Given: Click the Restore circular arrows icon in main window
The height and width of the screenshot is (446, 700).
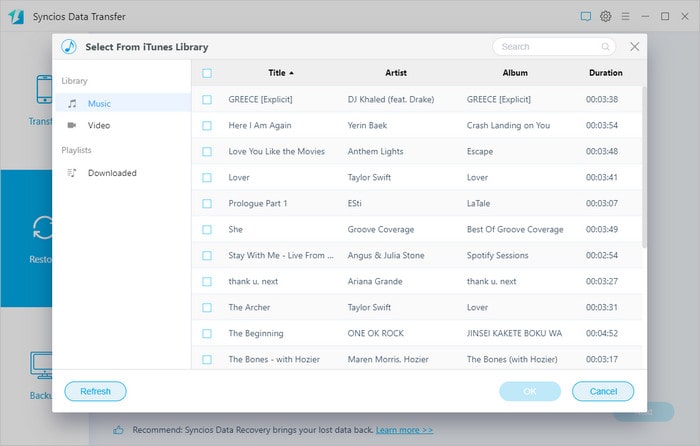Looking at the screenshot, I should point(43,228).
